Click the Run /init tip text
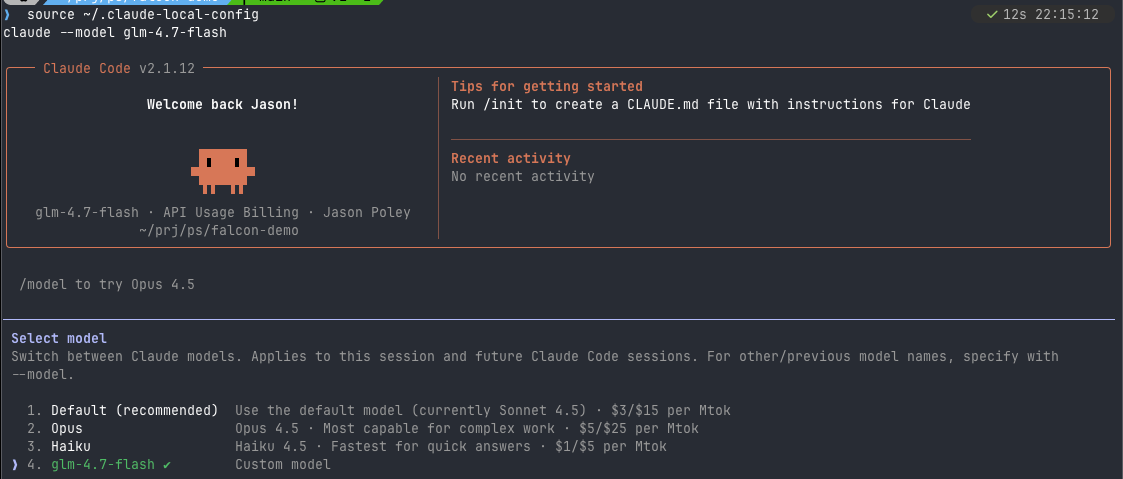Screen dimensions: 1123x479 [x=710, y=104]
